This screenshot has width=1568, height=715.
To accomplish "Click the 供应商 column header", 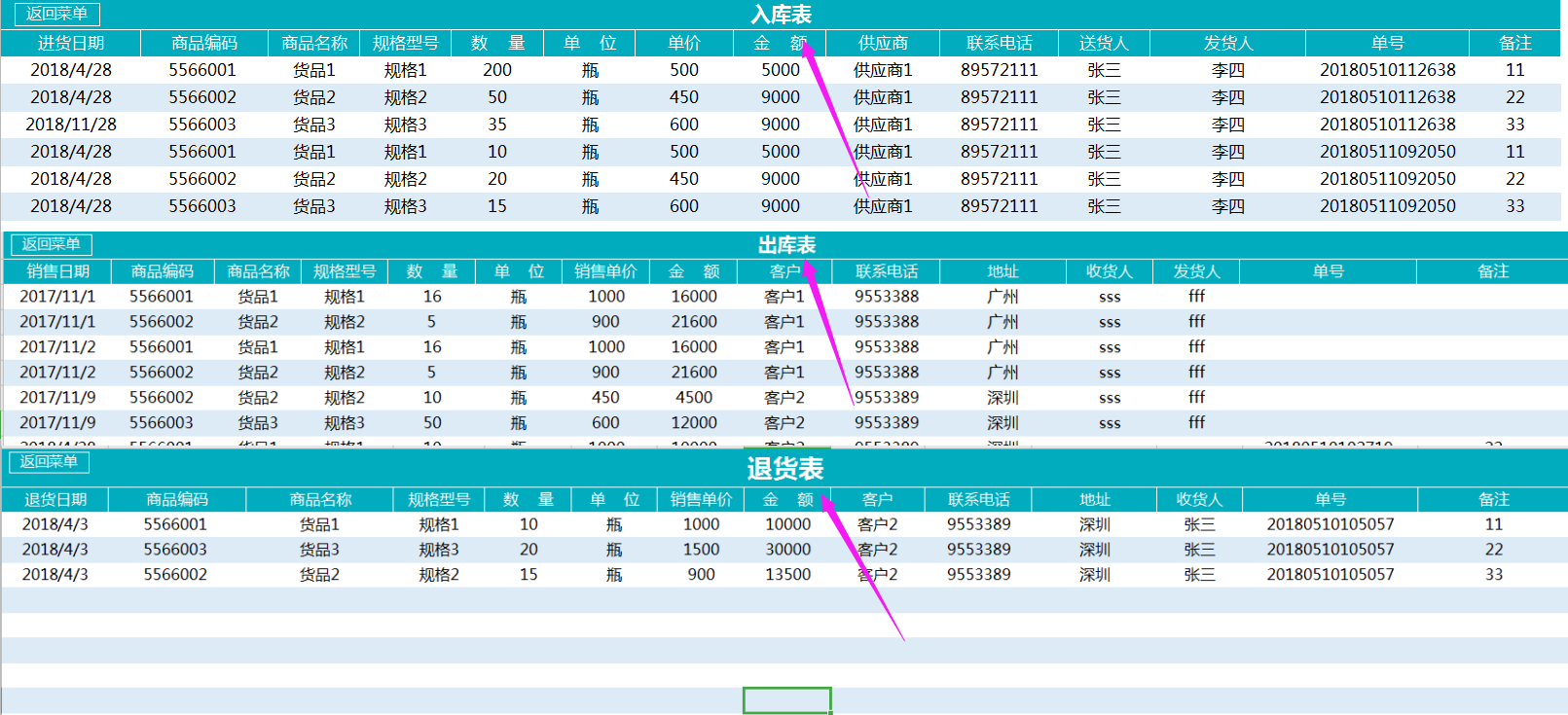I will (x=883, y=43).
